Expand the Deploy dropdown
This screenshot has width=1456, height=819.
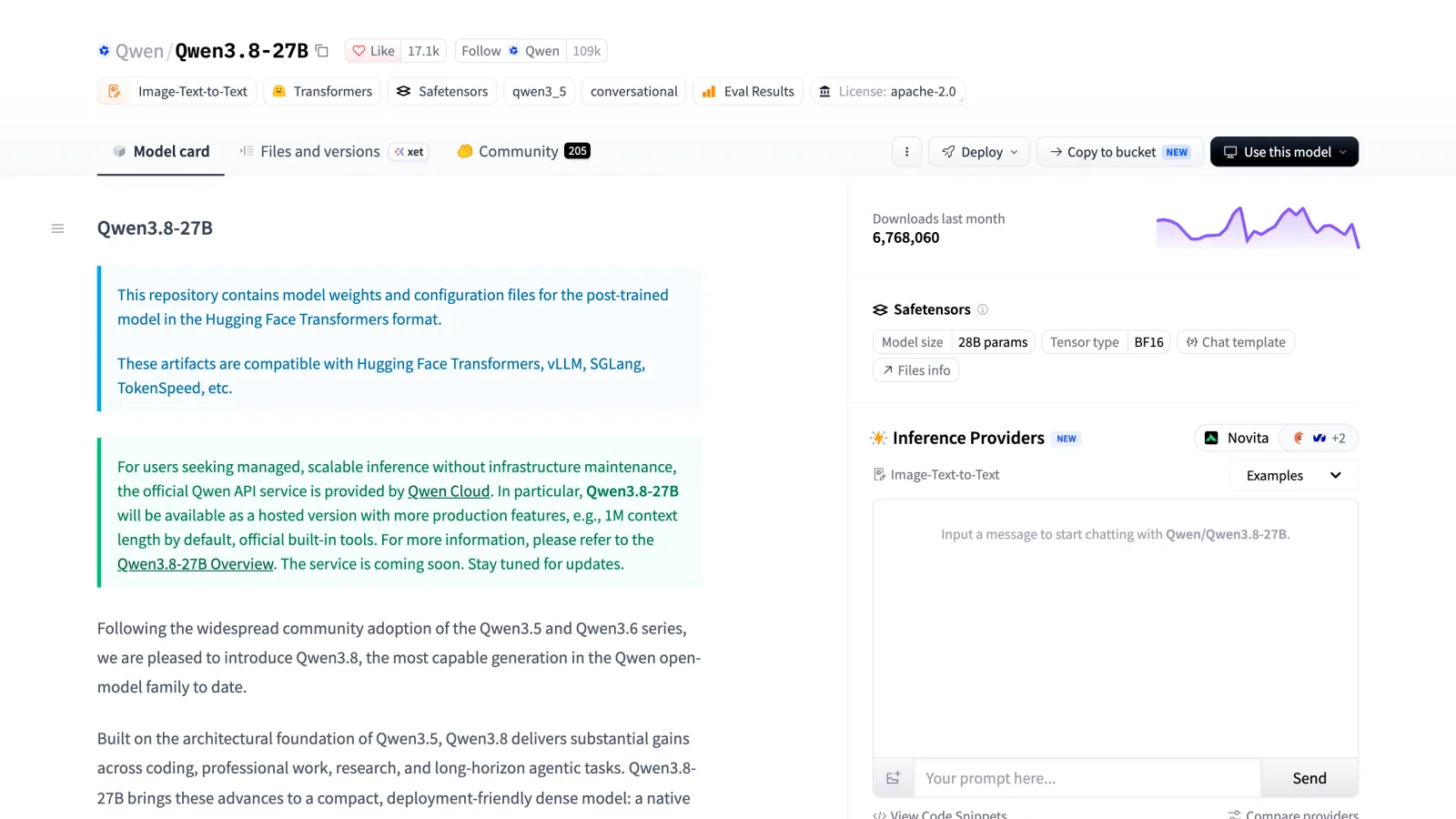(979, 152)
